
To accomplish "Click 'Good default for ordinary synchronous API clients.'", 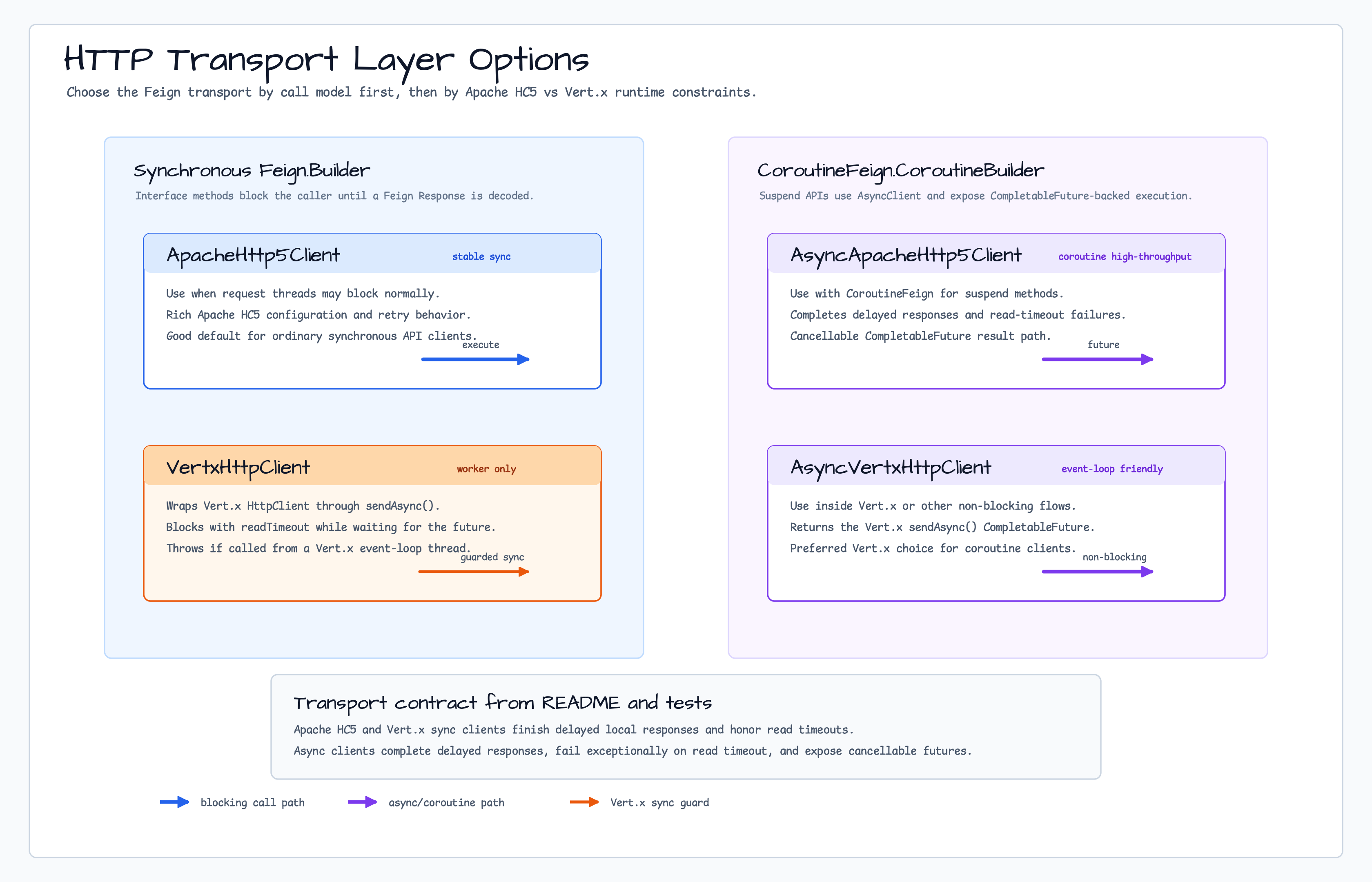I will pos(321,336).
